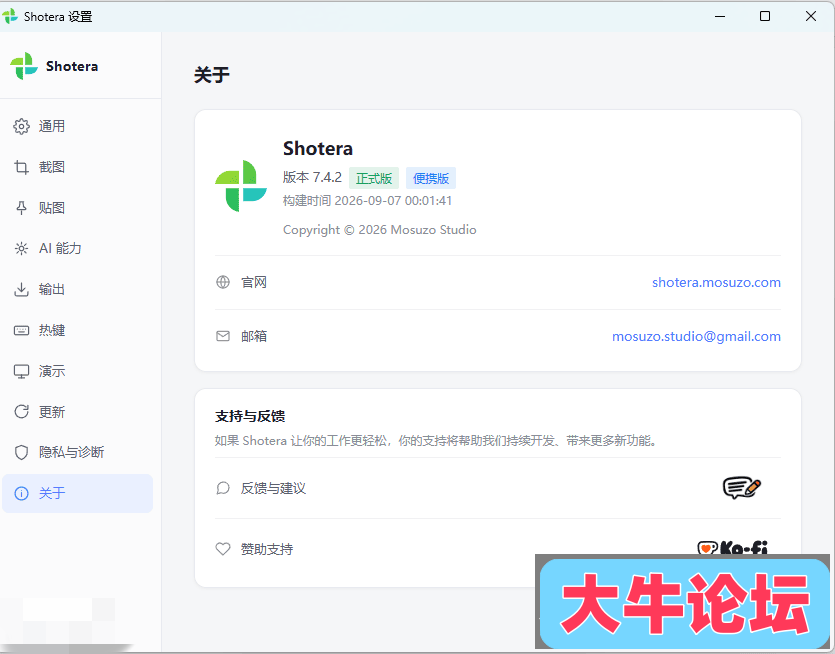
Task: Go to the AI 能力 settings page
Action: coord(77,249)
